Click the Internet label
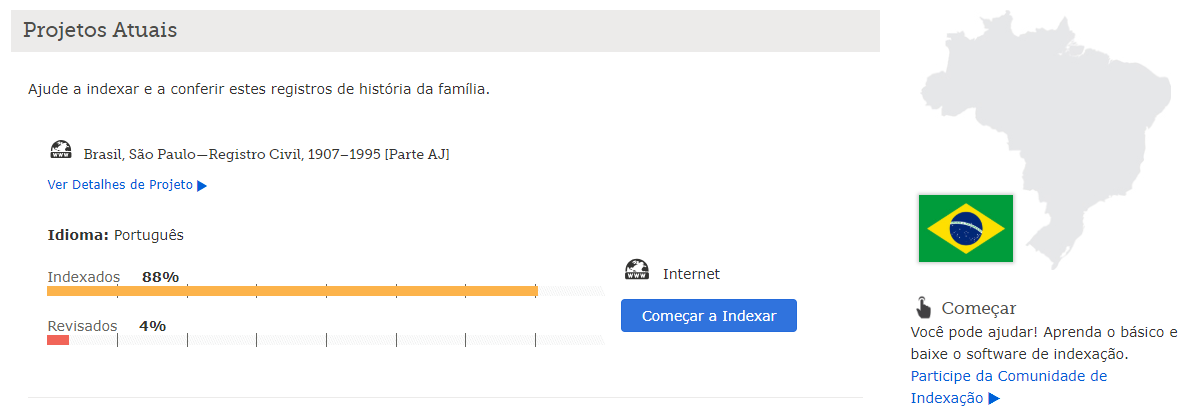The height and width of the screenshot is (415, 1190). point(691,274)
